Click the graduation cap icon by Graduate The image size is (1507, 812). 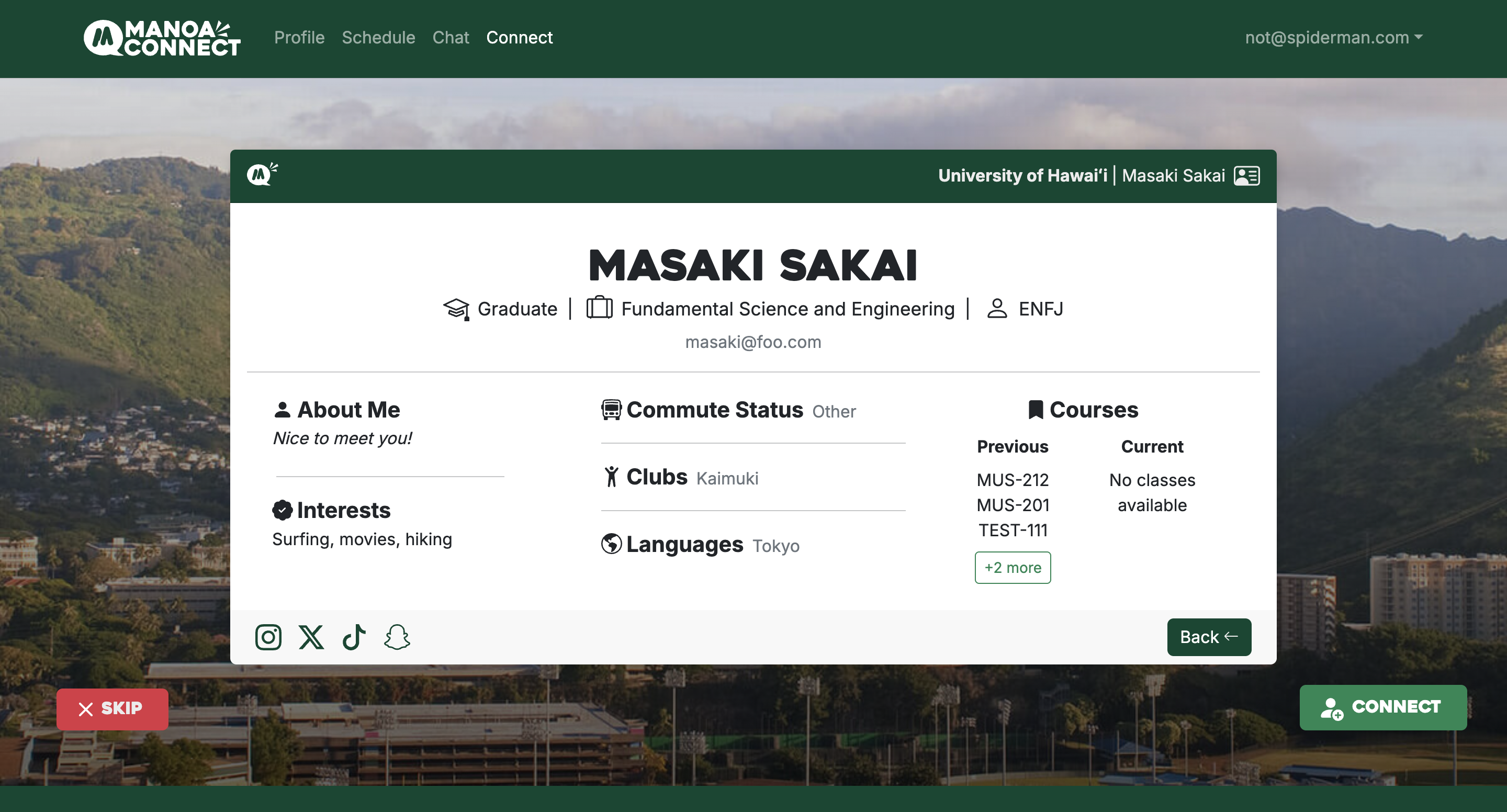point(456,309)
